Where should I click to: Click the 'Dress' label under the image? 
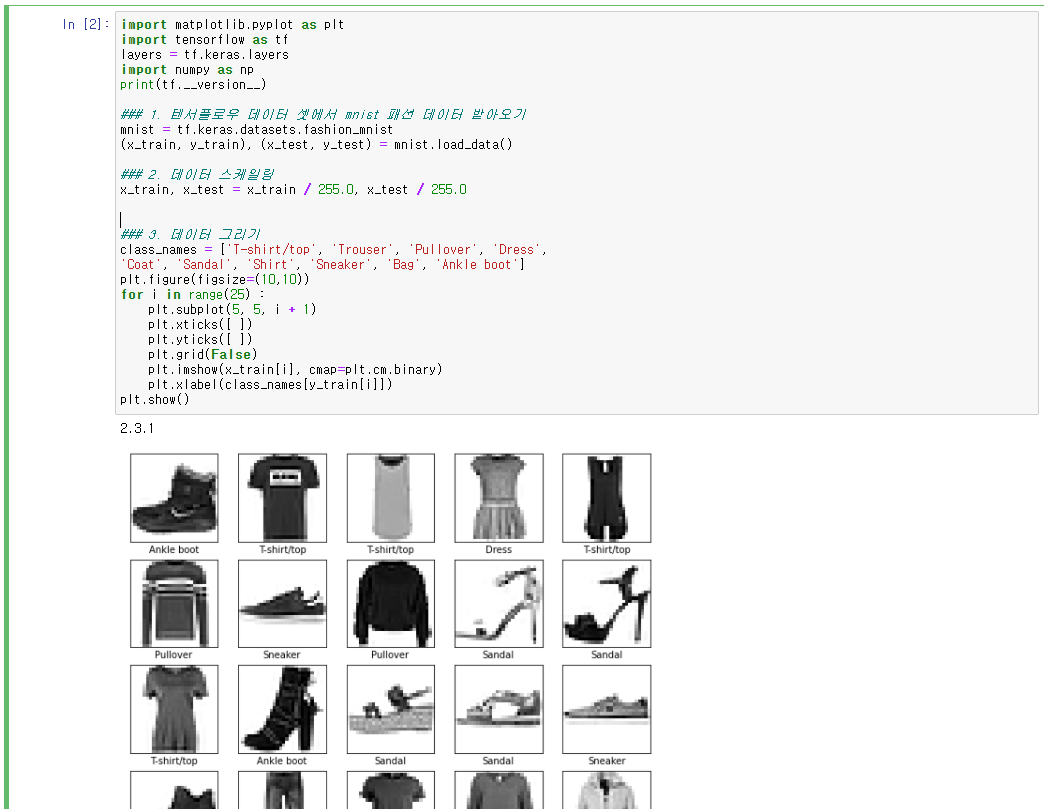coord(499,549)
